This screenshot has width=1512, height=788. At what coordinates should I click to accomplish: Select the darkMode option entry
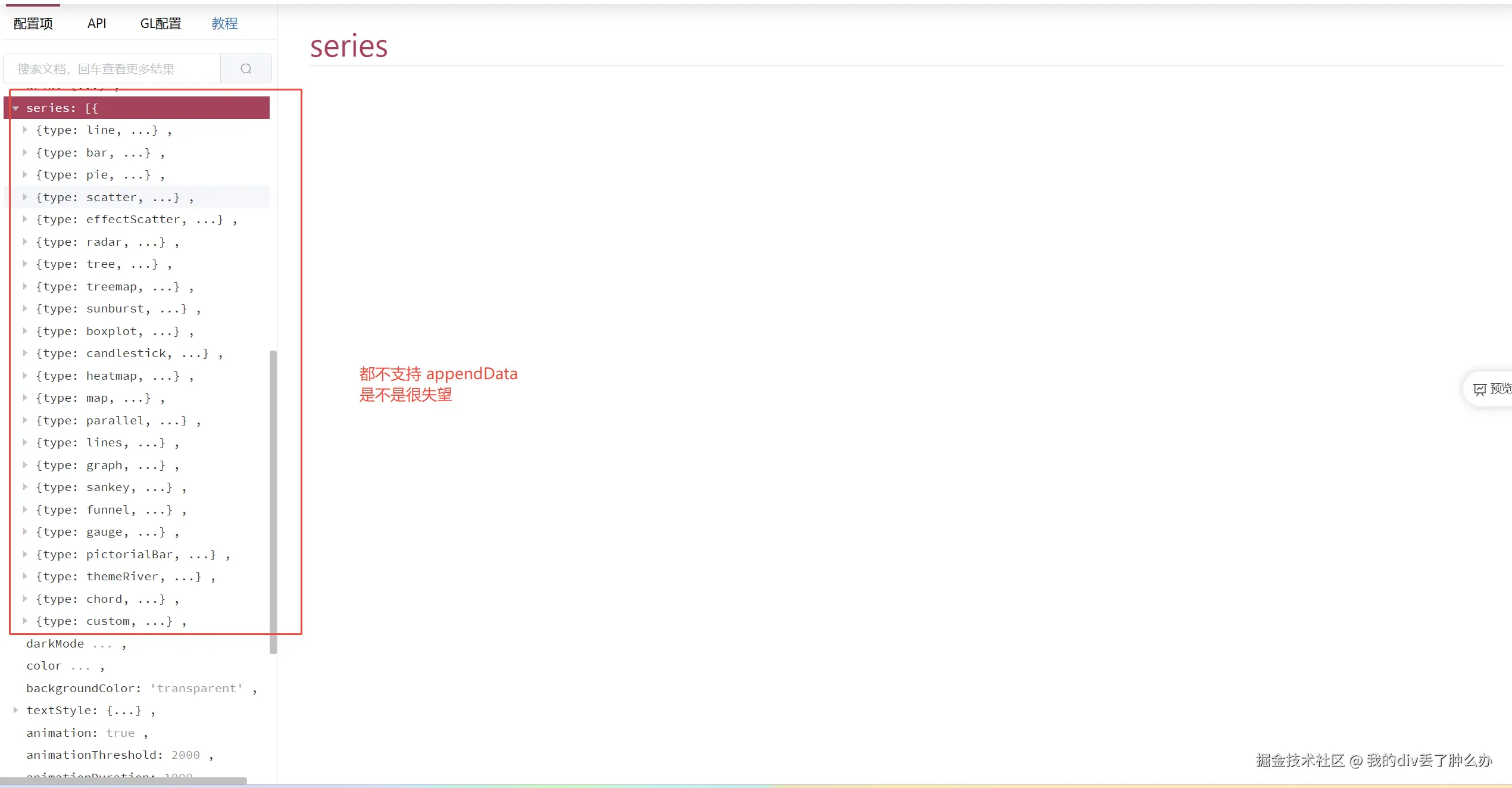[x=55, y=643]
